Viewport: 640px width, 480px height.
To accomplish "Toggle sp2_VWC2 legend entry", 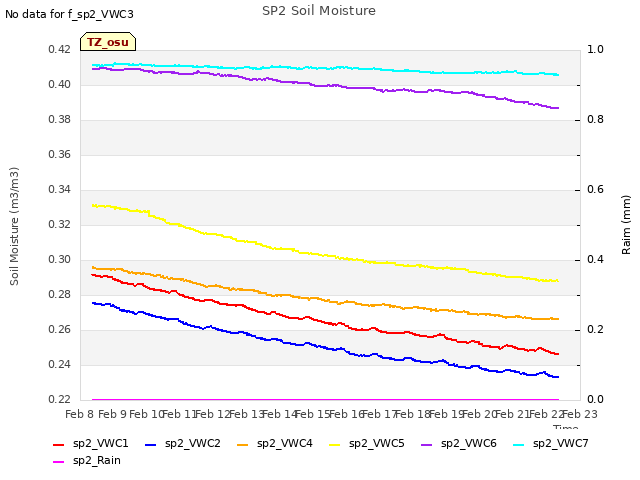I will 182,443.
